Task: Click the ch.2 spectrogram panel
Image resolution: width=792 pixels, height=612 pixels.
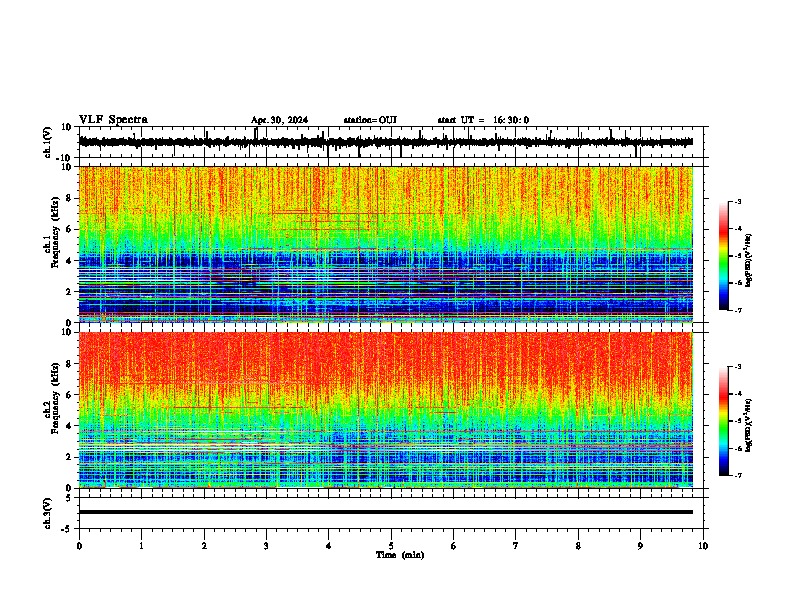Action: (385, 410)
